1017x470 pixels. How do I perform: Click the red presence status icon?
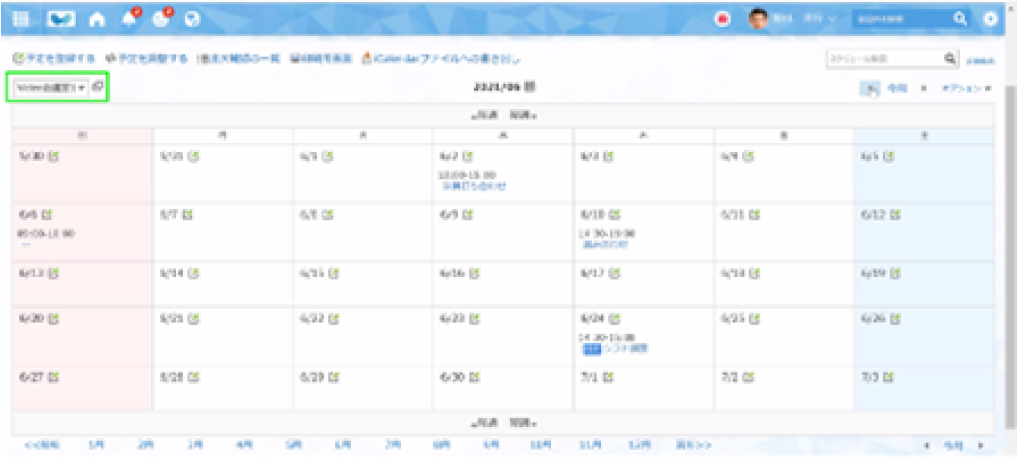pos(723,19)
